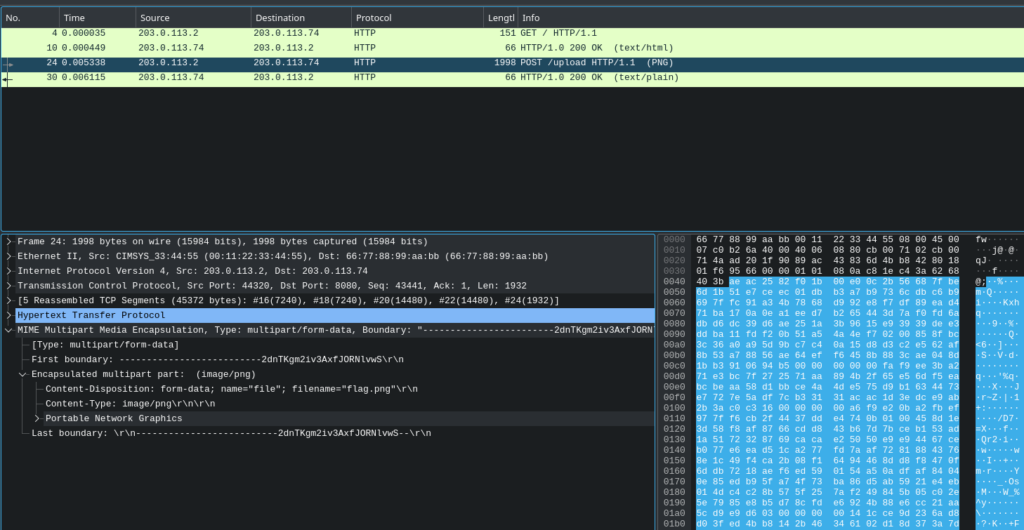Expand the Hypertext Transfer Protocol node
Screen dimensions: 1024x530
(x=9, y=315)
